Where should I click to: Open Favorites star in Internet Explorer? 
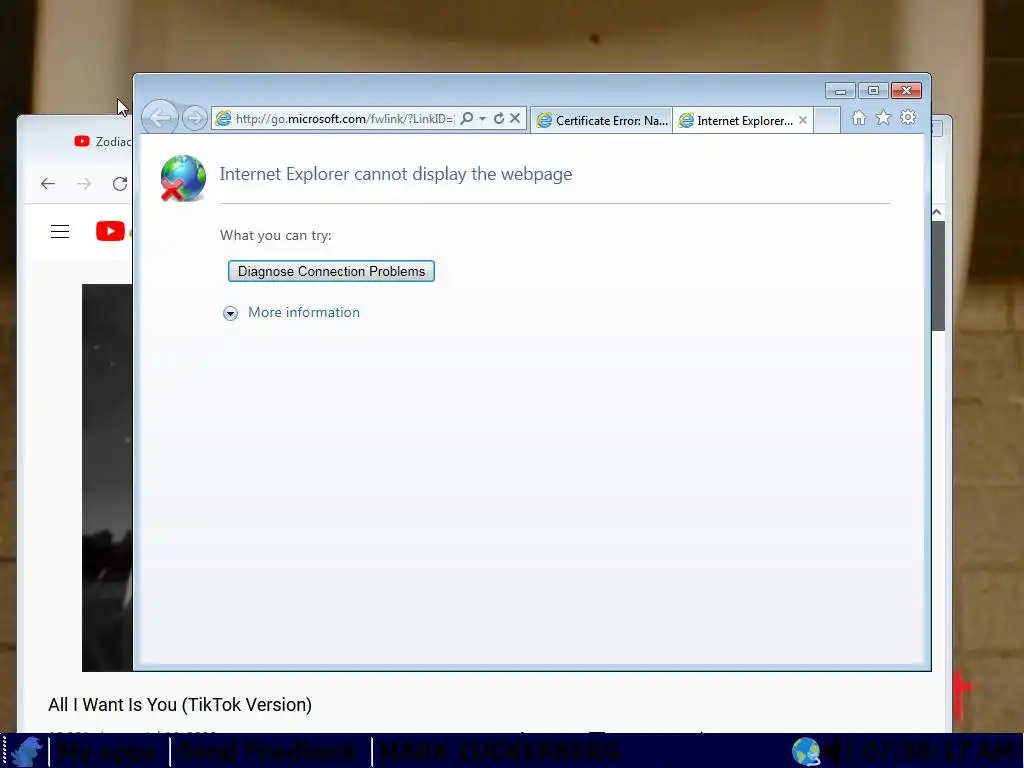pos(883,118)
